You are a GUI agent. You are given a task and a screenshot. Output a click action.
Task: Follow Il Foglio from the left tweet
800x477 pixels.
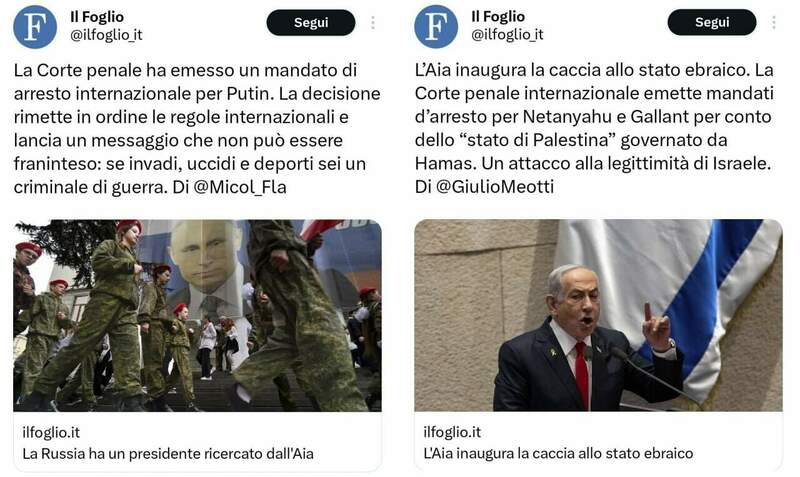tap(311, 22)
